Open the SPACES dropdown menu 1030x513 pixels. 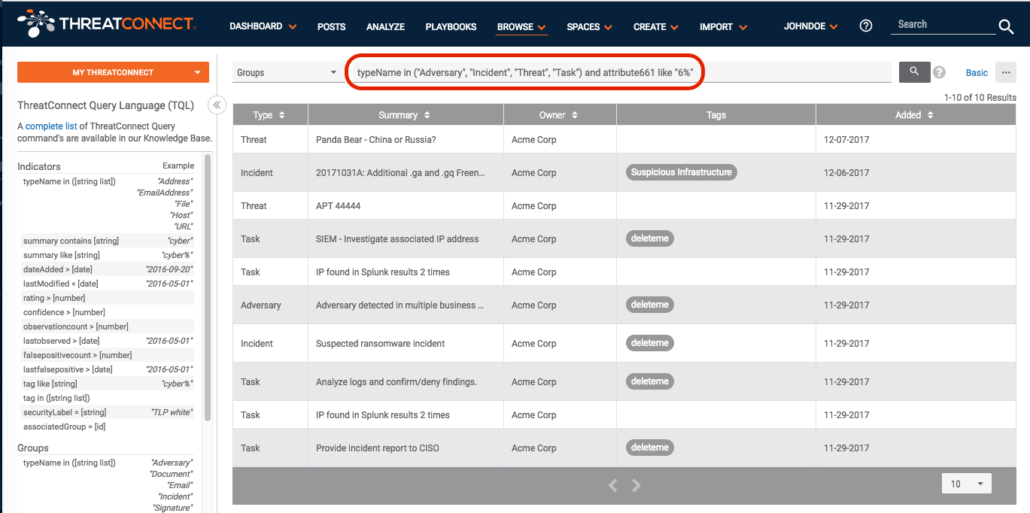coord(590,27)
